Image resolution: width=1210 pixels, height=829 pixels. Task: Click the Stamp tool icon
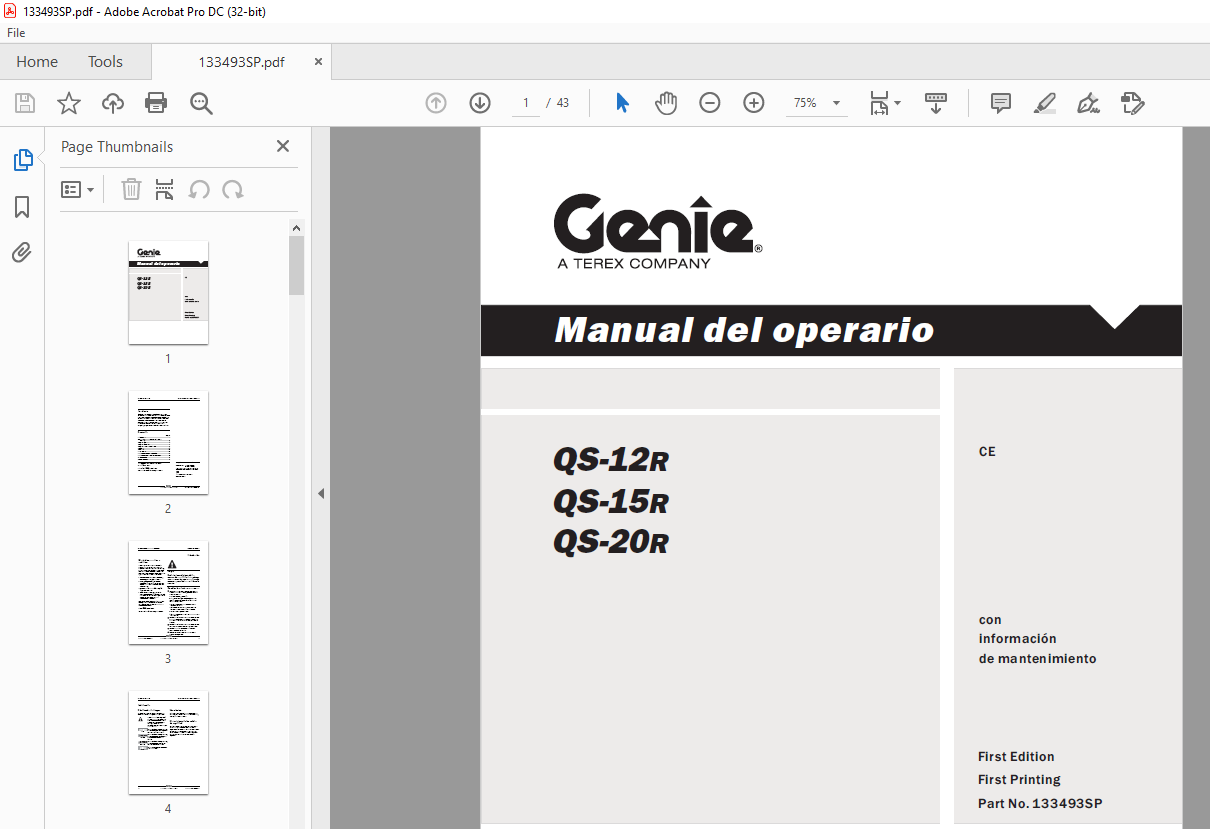[x=1133, y=103]
